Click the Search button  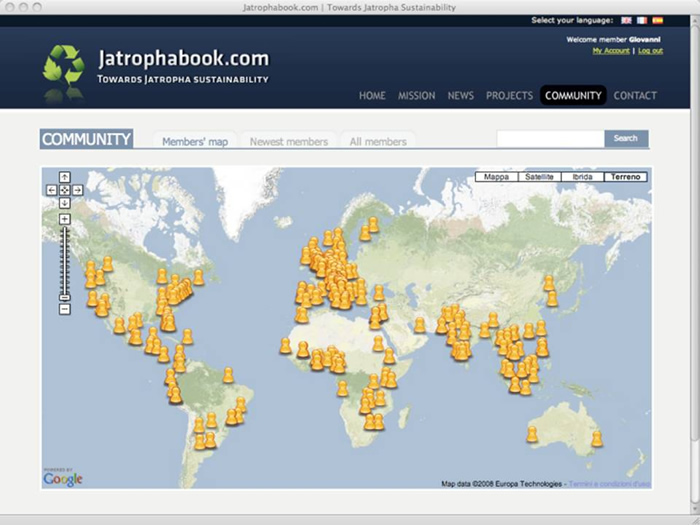(626, 138)
